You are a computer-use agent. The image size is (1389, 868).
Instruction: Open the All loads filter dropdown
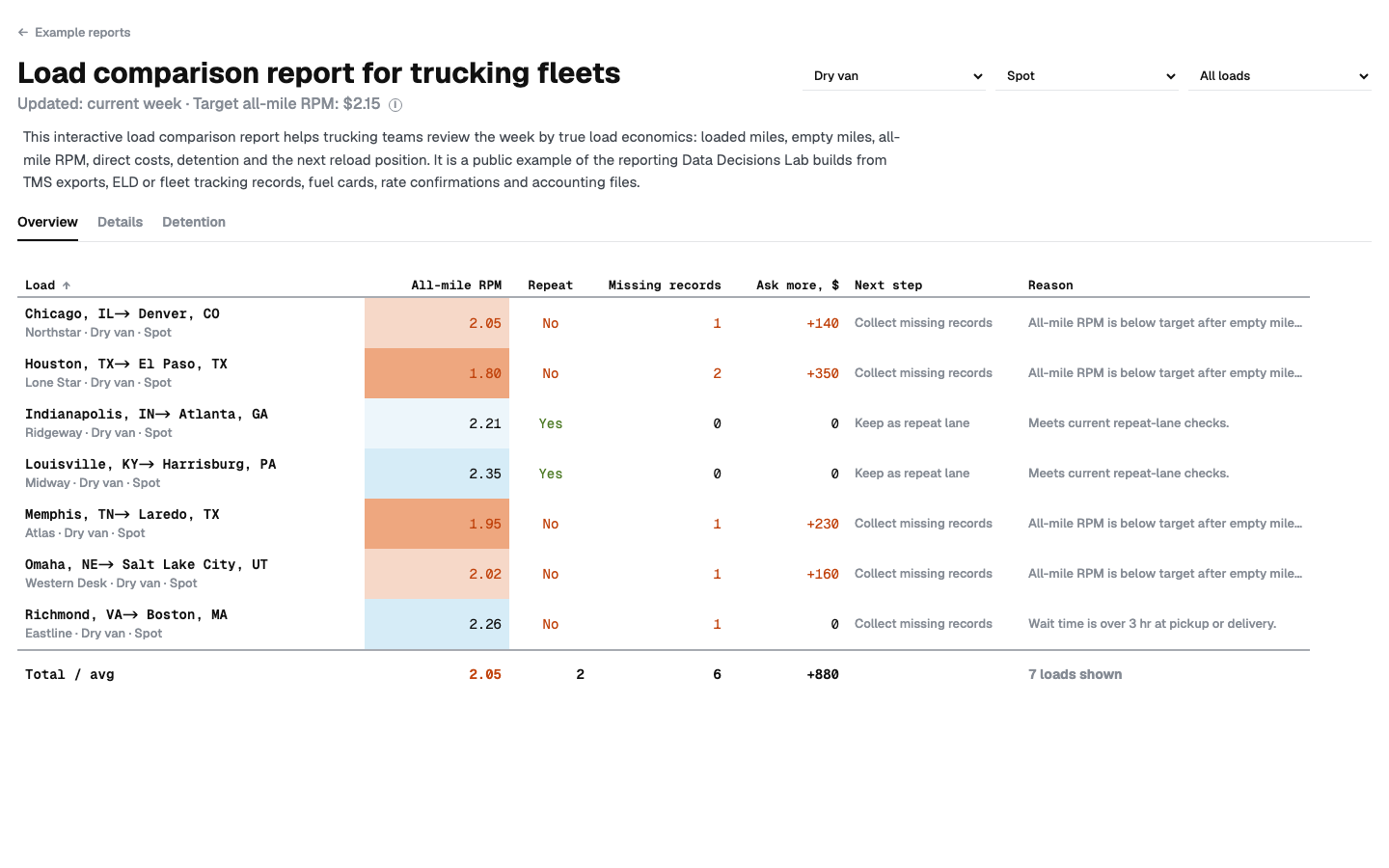[1280, 76]
